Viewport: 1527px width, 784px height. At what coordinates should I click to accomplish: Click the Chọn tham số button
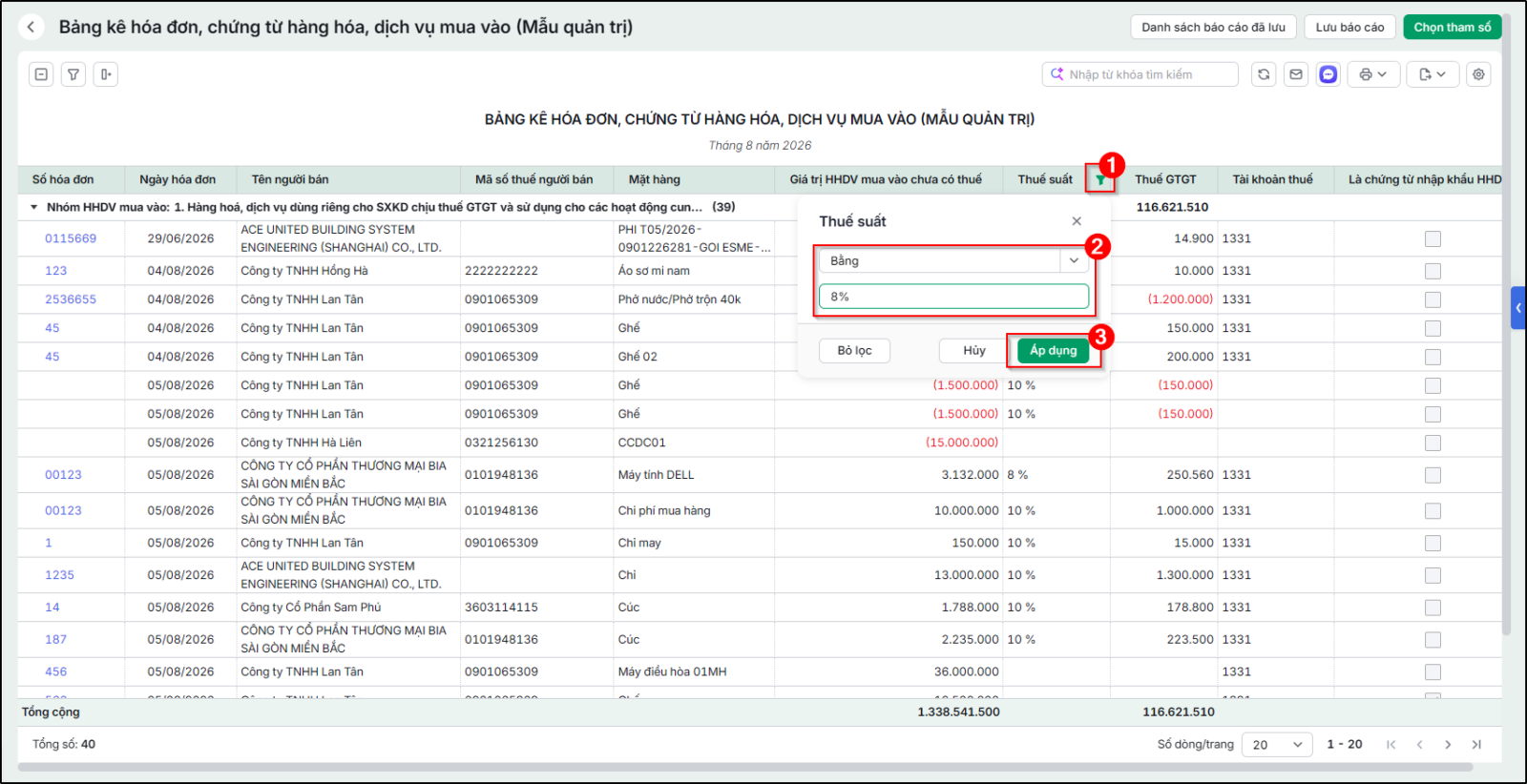(x=1452, y=27)
